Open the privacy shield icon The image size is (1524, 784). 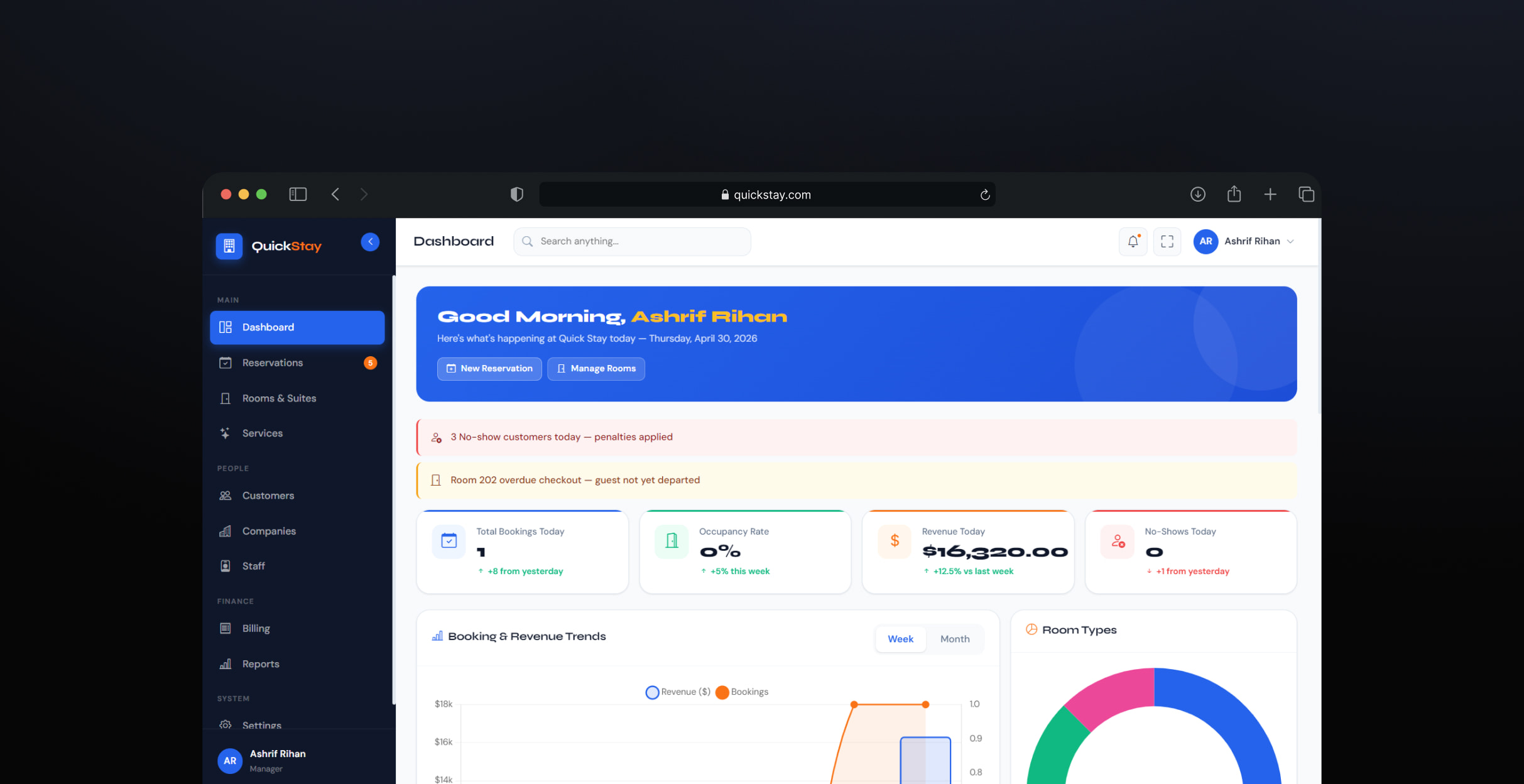[x=517, y=194]
